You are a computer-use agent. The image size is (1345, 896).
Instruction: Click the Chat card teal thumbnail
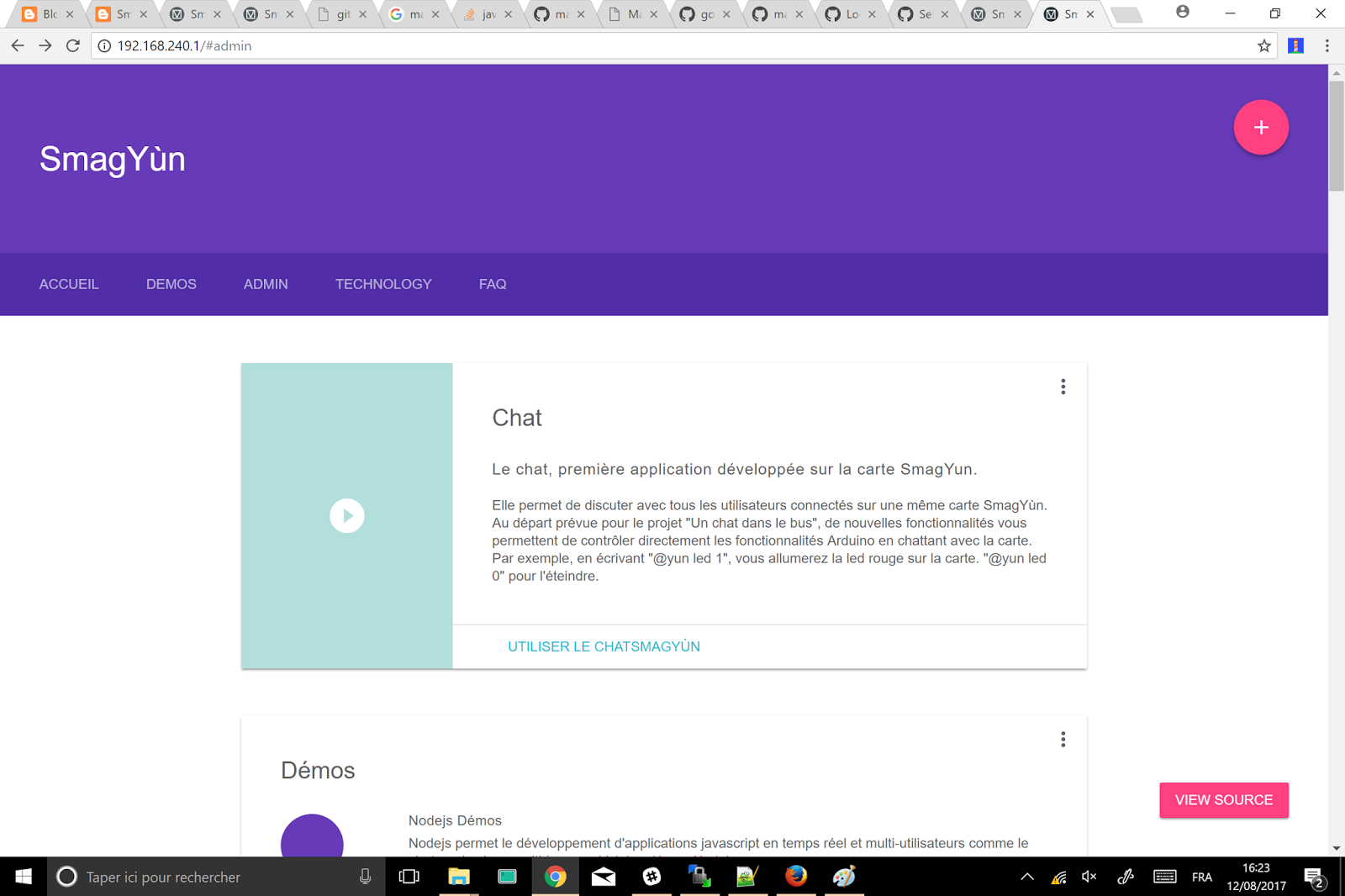(x=347, y=516)
